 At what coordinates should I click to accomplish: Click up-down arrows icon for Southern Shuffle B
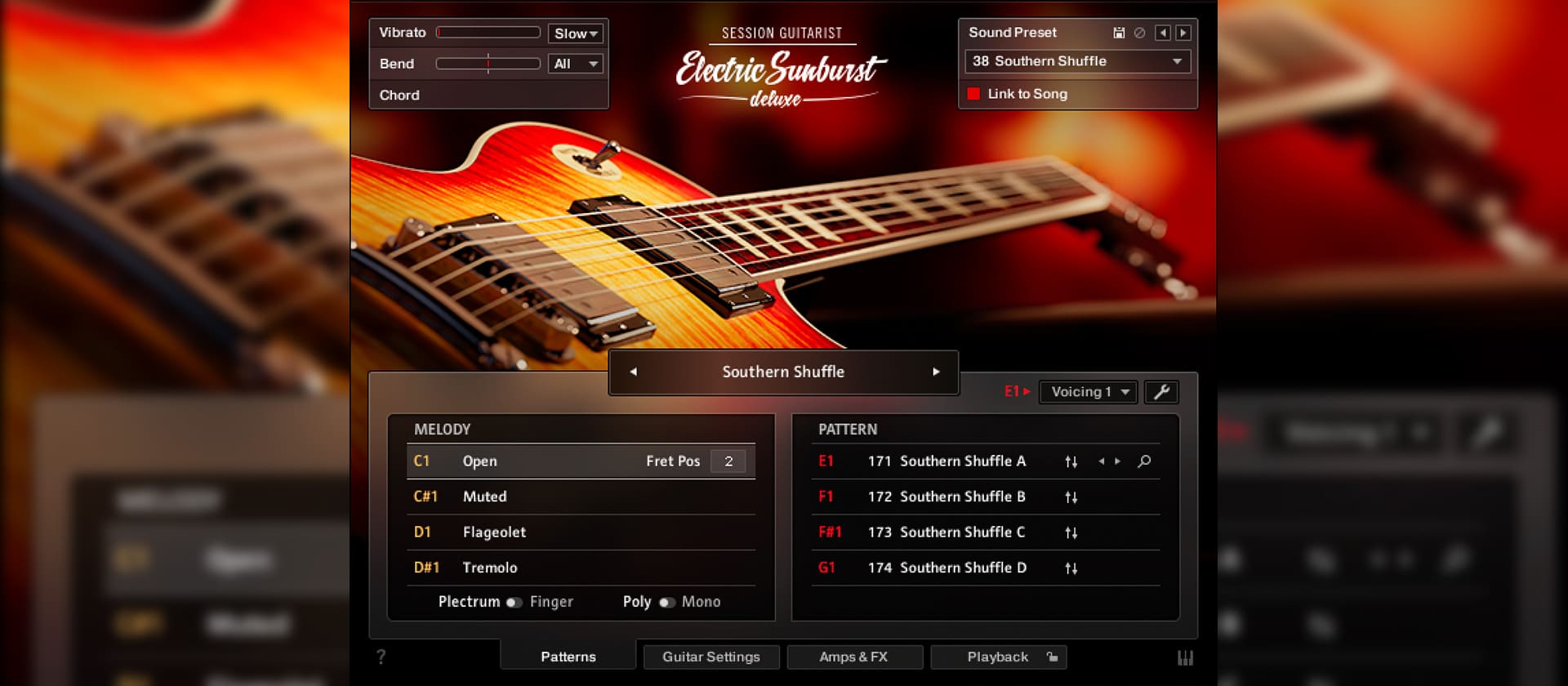click(1071, 497)
